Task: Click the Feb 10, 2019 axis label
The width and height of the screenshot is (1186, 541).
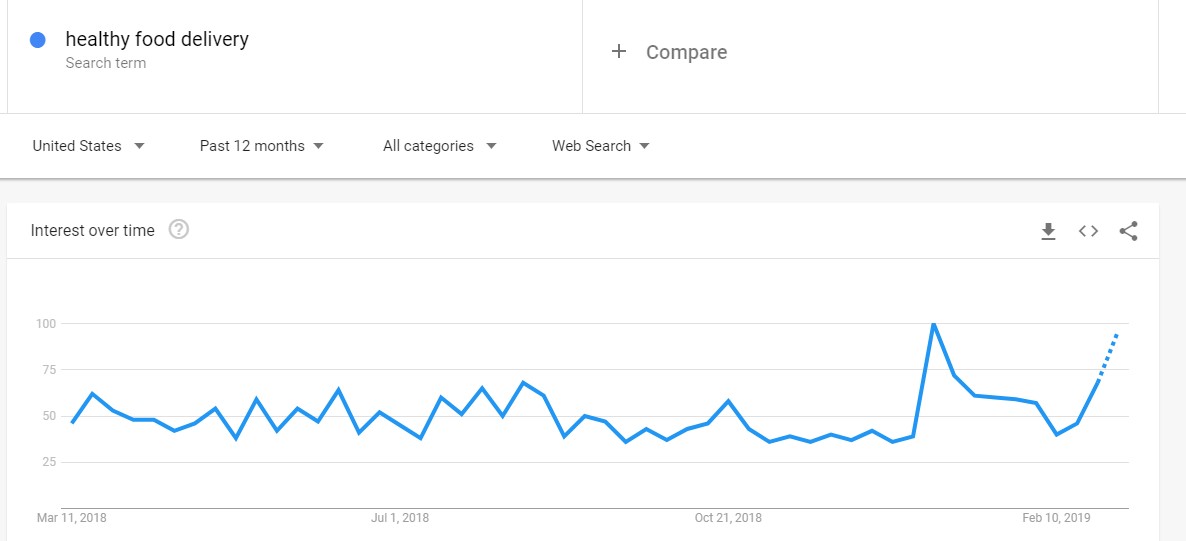Action: 1057,518
